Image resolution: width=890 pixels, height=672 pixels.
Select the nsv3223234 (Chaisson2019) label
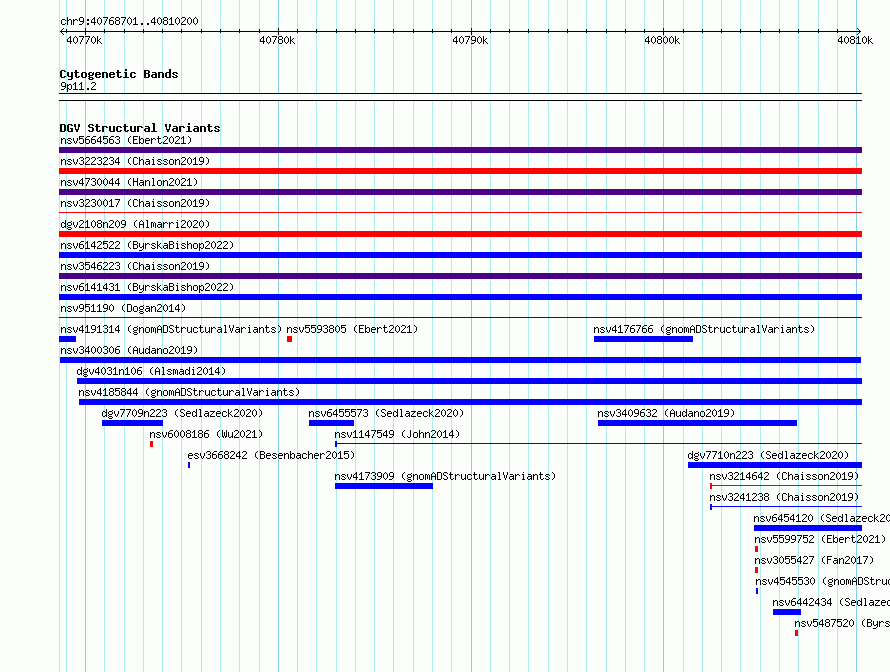pyautogui.click(x=135, y=161)
